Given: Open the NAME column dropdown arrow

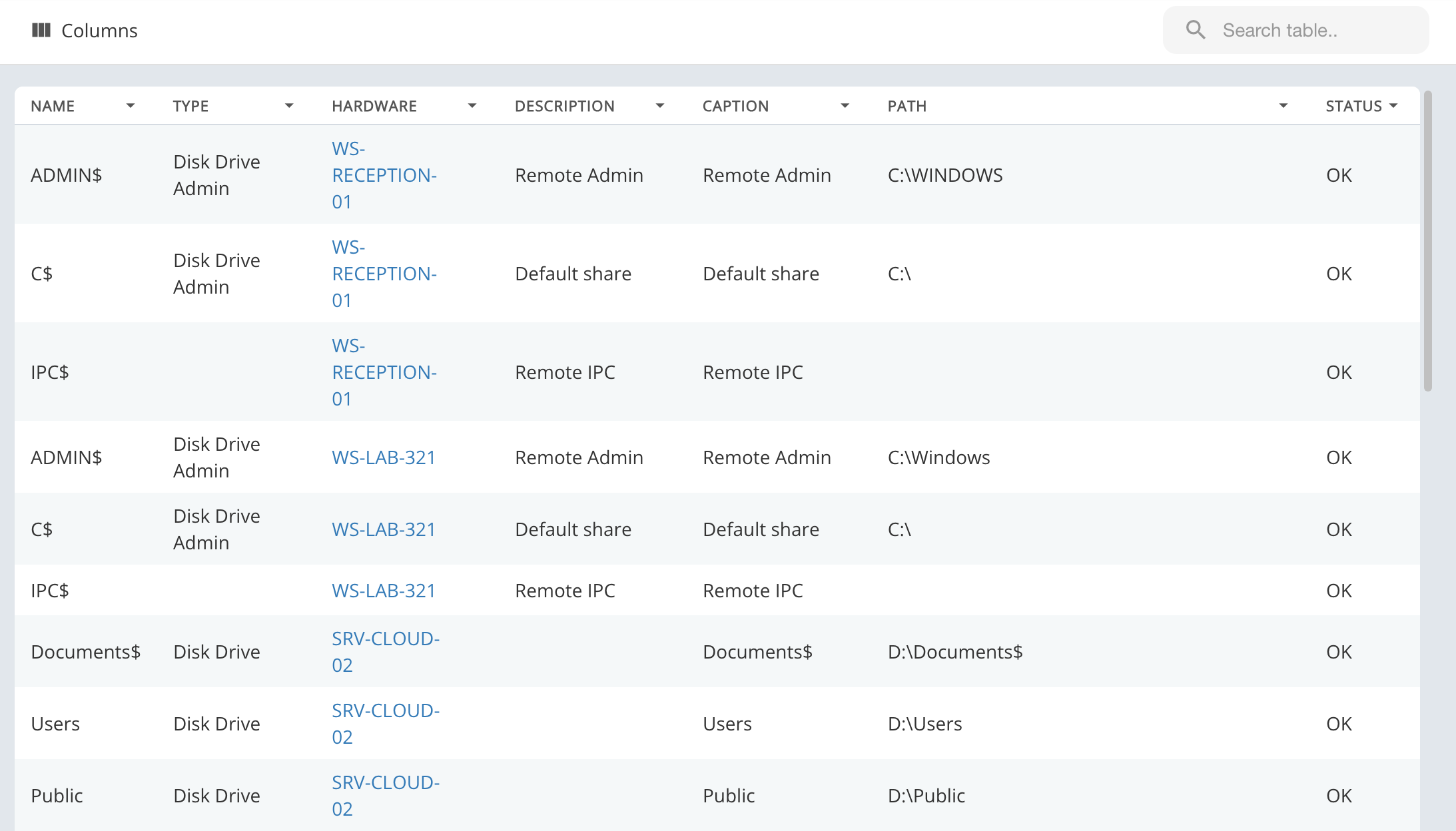Looking at the screenshot, I should [130, 106].
